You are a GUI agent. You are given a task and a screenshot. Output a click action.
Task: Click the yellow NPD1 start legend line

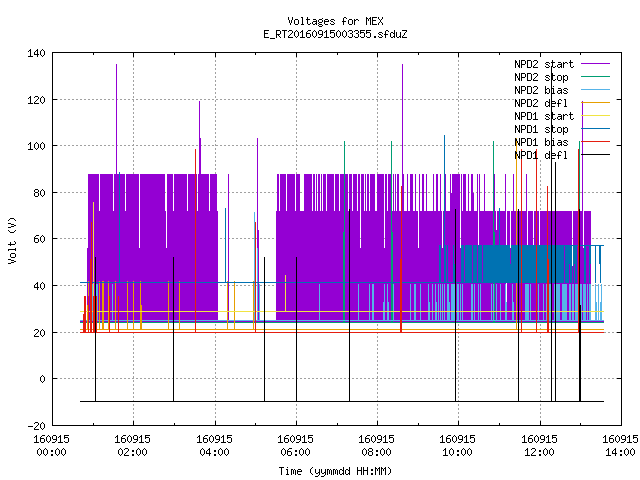tap(595, 116)
